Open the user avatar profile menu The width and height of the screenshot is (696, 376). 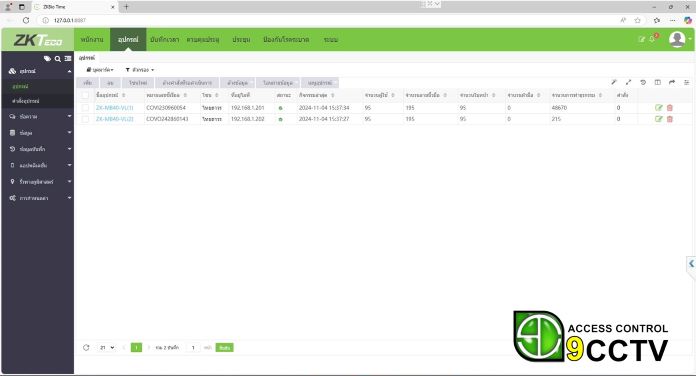tap(677, 39)
